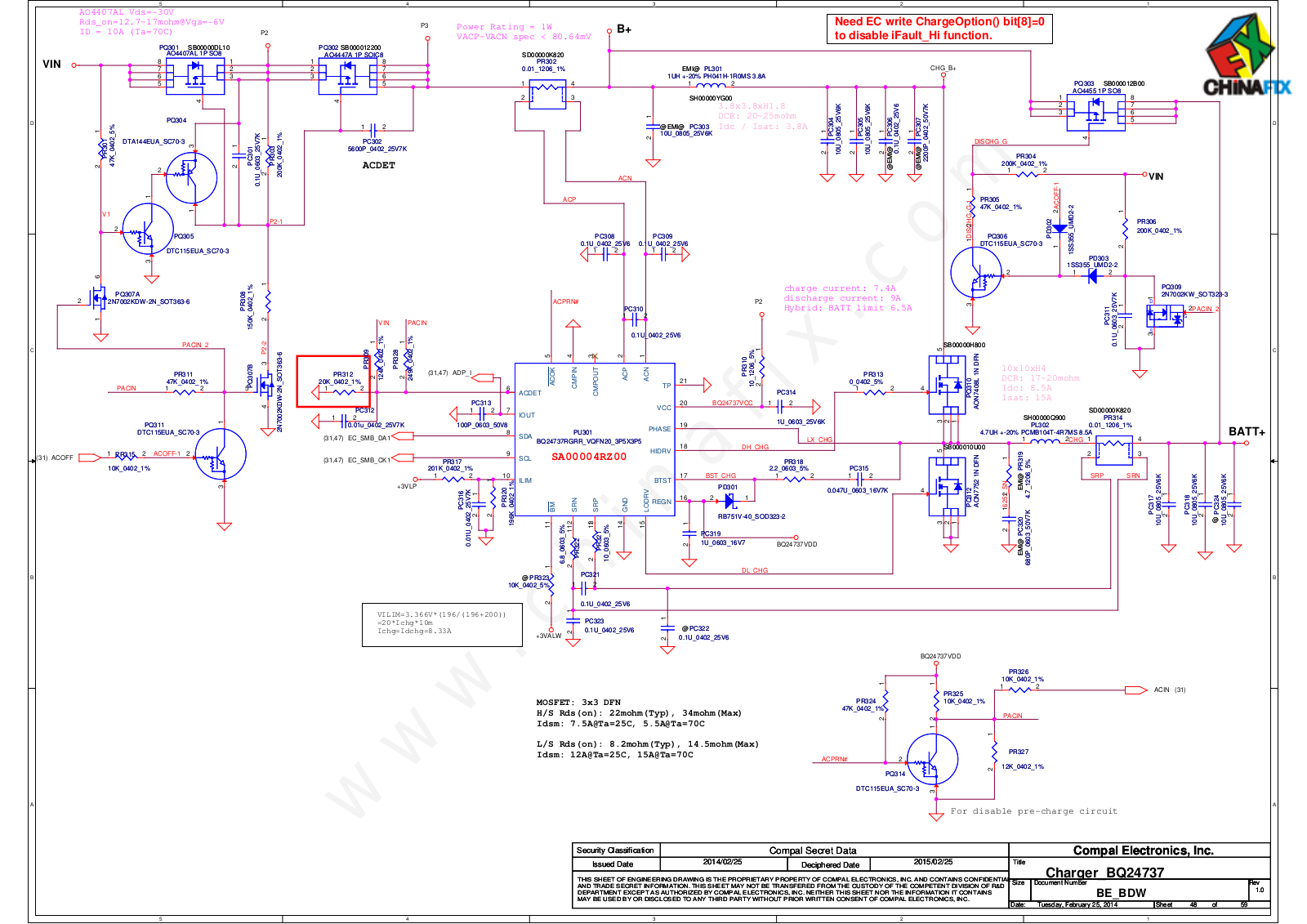This screenshot has height=924, width=1307.
Task: Click the EC ChargeOption note box
Action: click(x=939, y=29)
